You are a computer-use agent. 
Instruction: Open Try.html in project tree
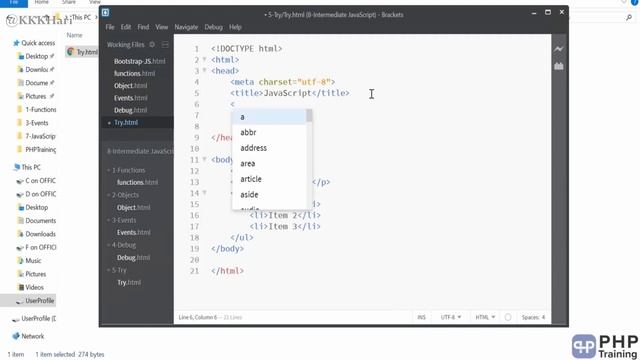129,282
